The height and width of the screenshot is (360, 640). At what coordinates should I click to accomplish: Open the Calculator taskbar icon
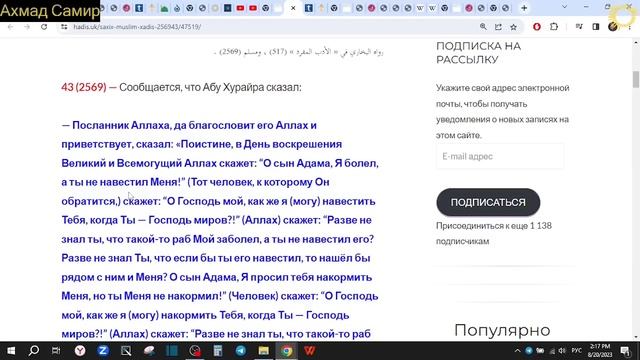[218, 351]
